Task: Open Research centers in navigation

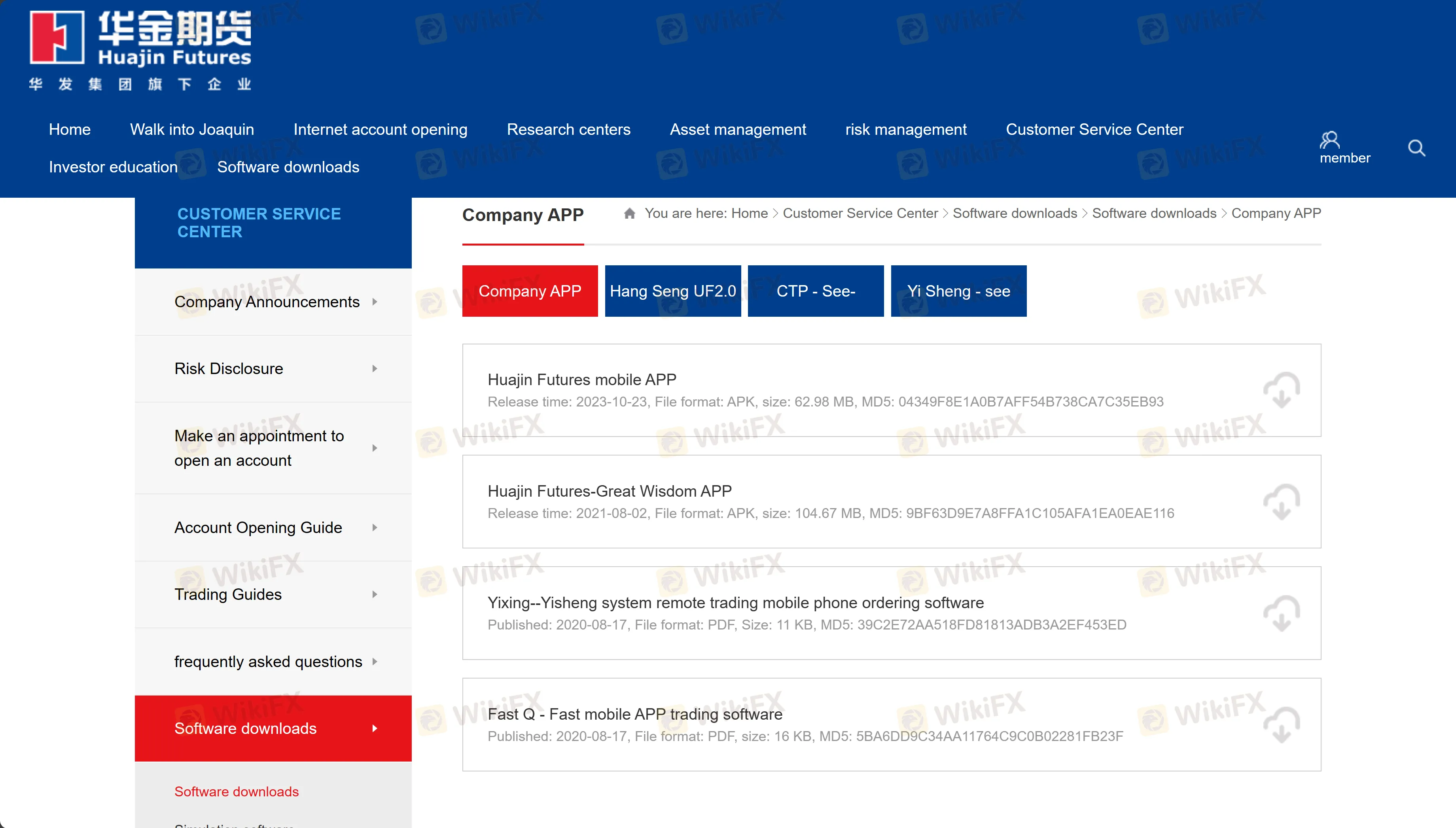Action: point(568,130)
